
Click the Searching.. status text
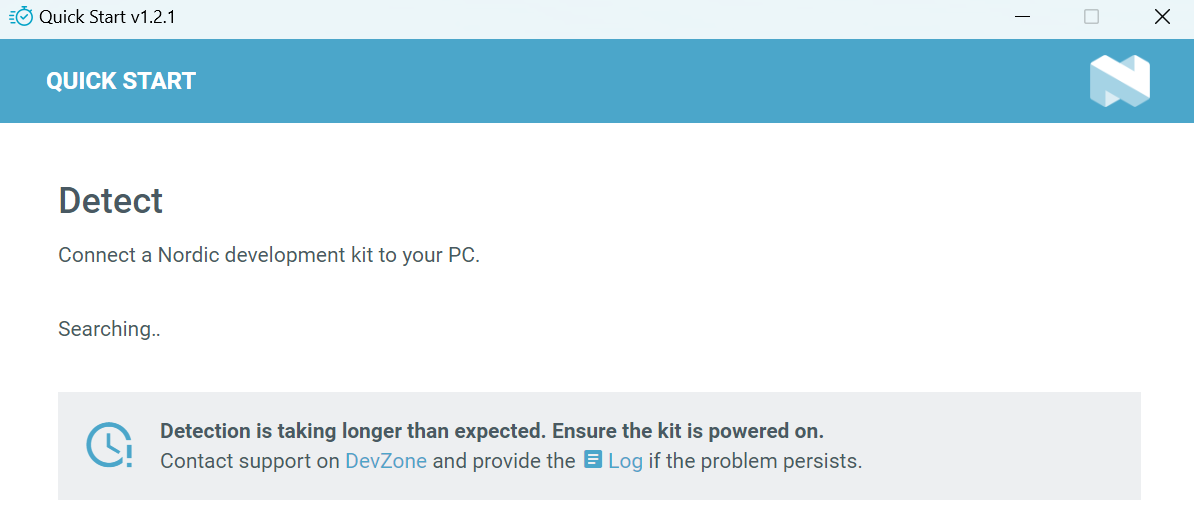point(109,330)
